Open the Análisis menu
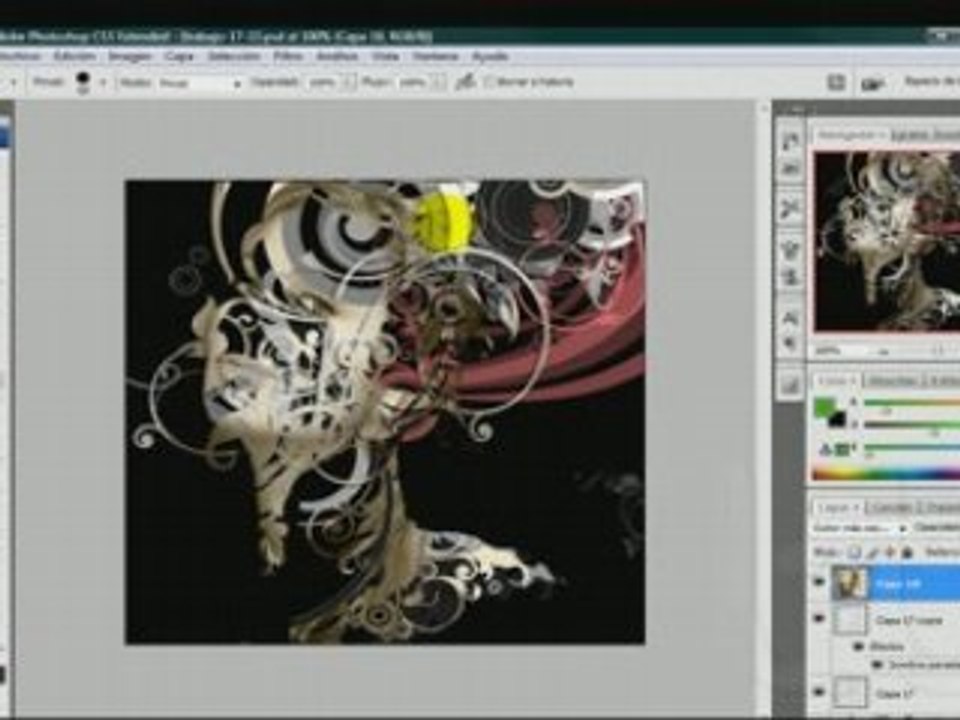 [x=337, y=56]
